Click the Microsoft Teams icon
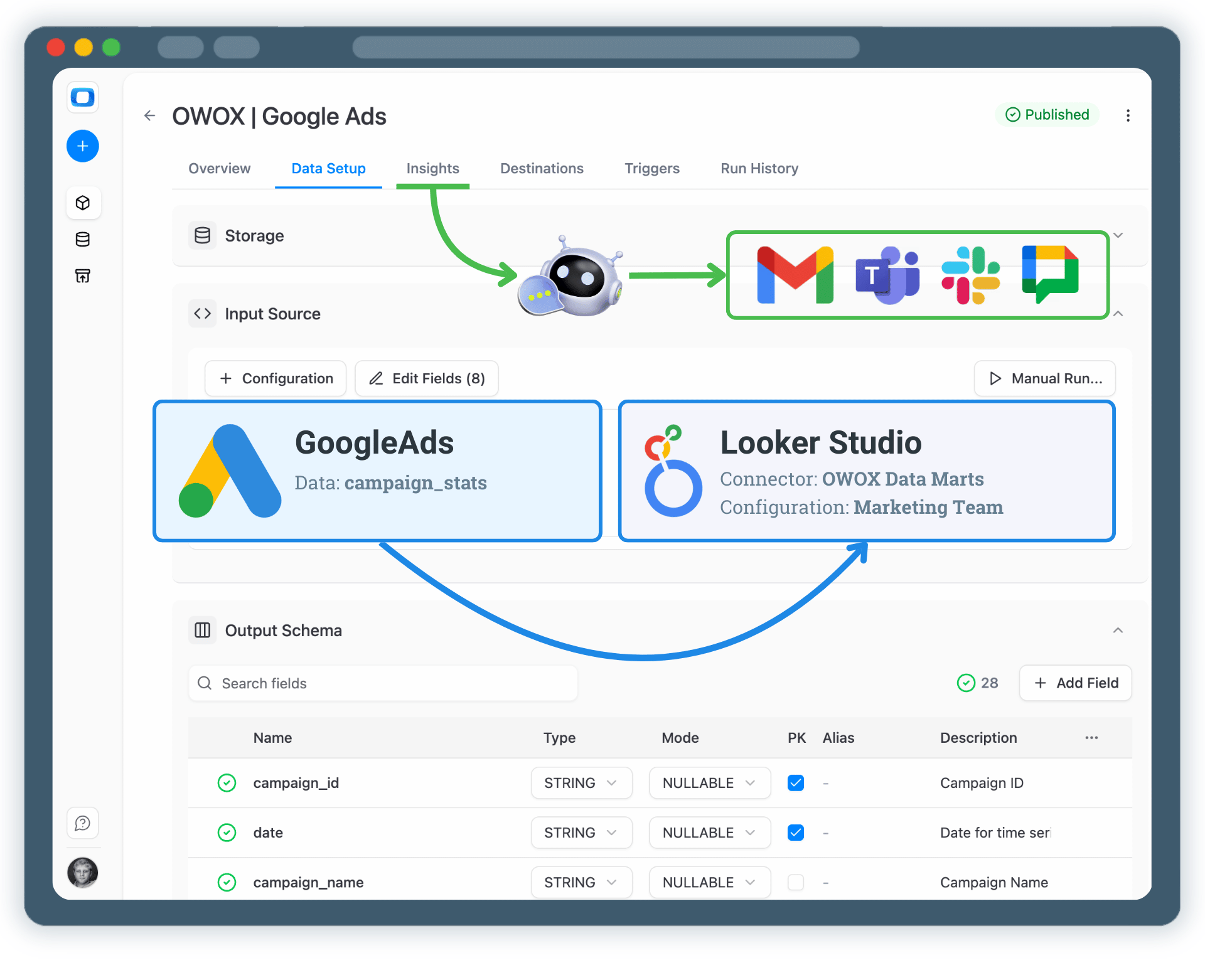 click(887, 275)
